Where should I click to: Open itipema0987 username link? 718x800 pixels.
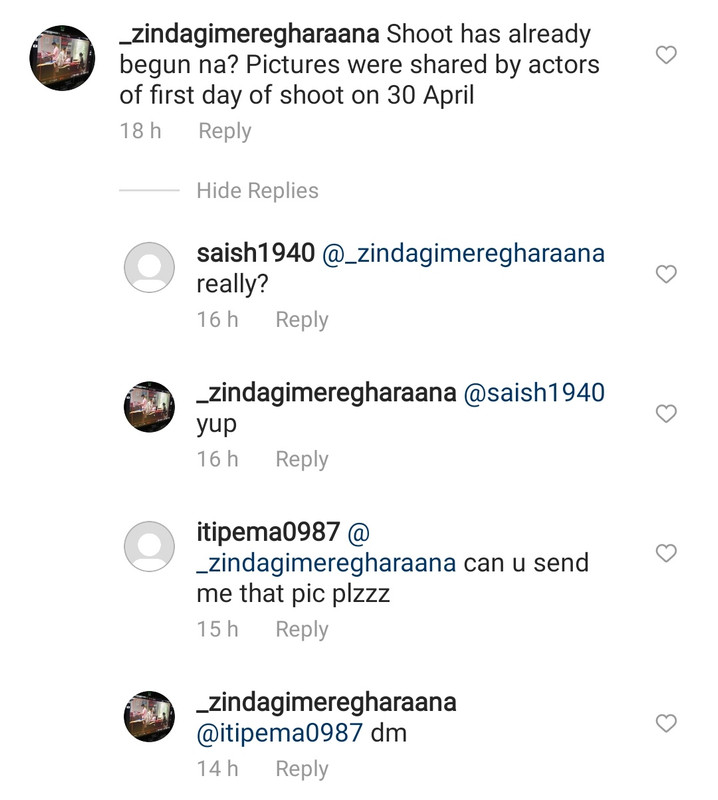point(268,532)
